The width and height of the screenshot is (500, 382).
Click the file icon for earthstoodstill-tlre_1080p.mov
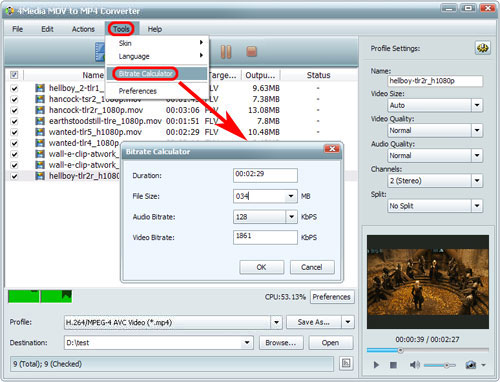pos(40,121)
